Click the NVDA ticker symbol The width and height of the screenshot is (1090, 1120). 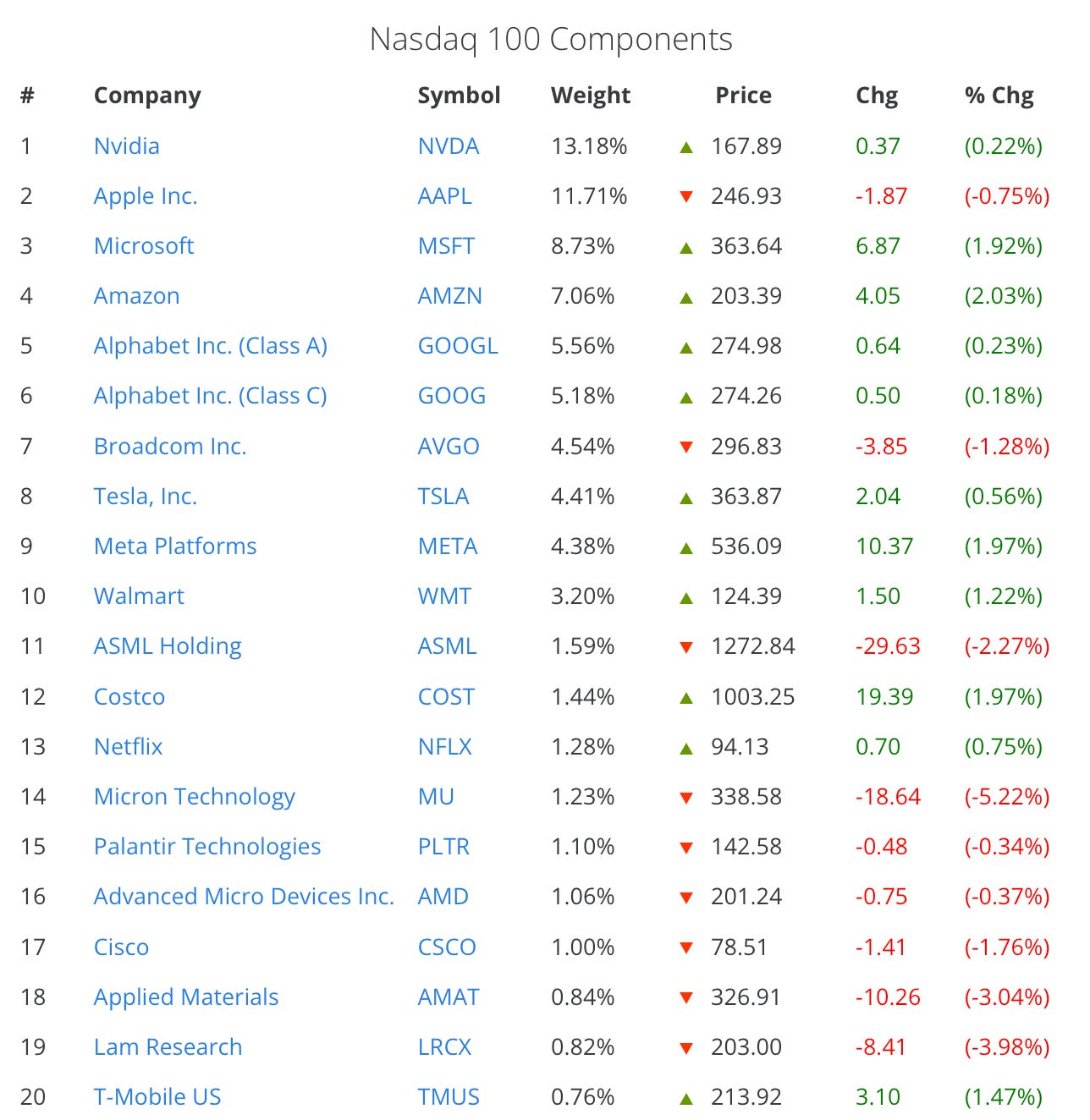[x=449, y=146]
